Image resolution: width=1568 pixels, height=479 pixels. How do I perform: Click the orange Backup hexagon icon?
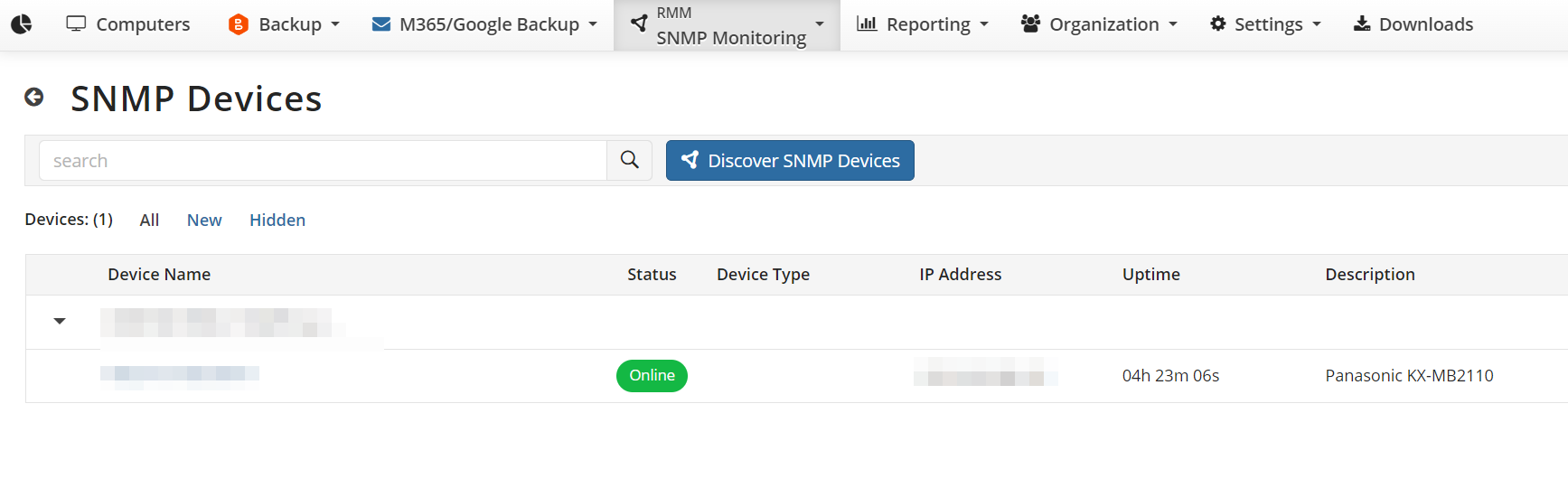pos(238,24)
